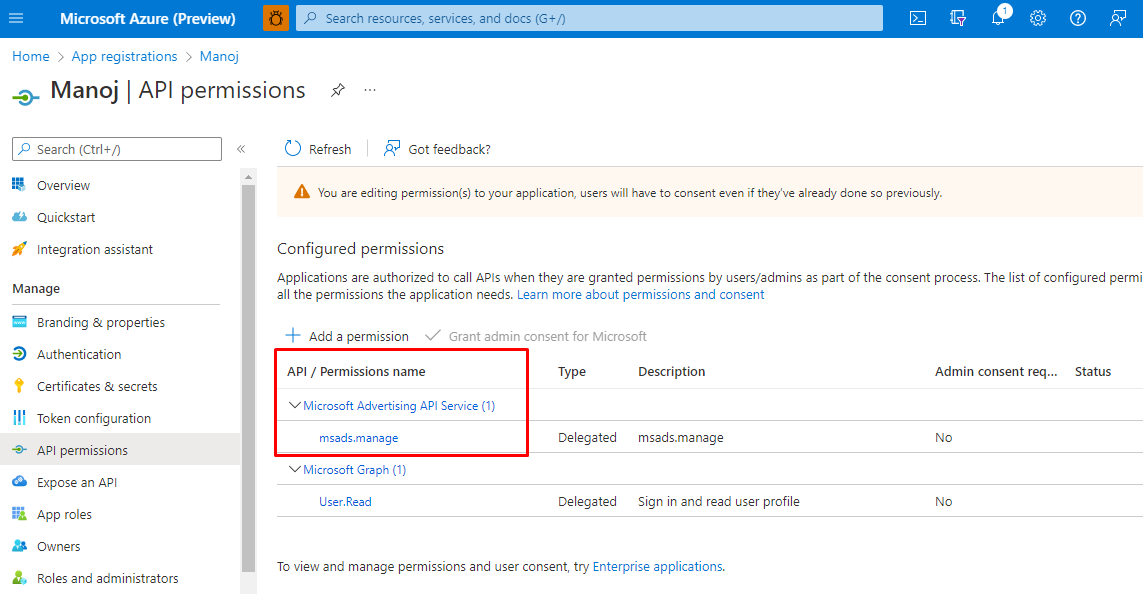Open Directories and subscriptions filter icon
Viewport: 1143px width, 594px height.
(958, 18)
